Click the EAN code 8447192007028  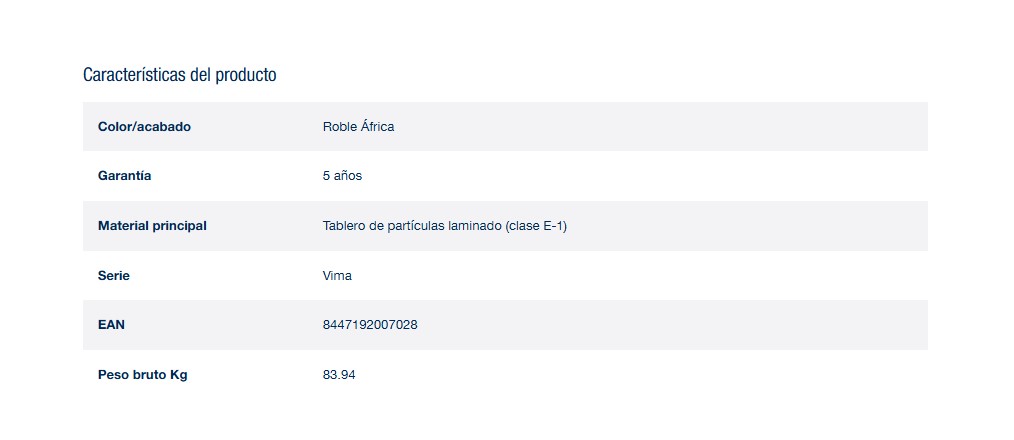[370, 325]
